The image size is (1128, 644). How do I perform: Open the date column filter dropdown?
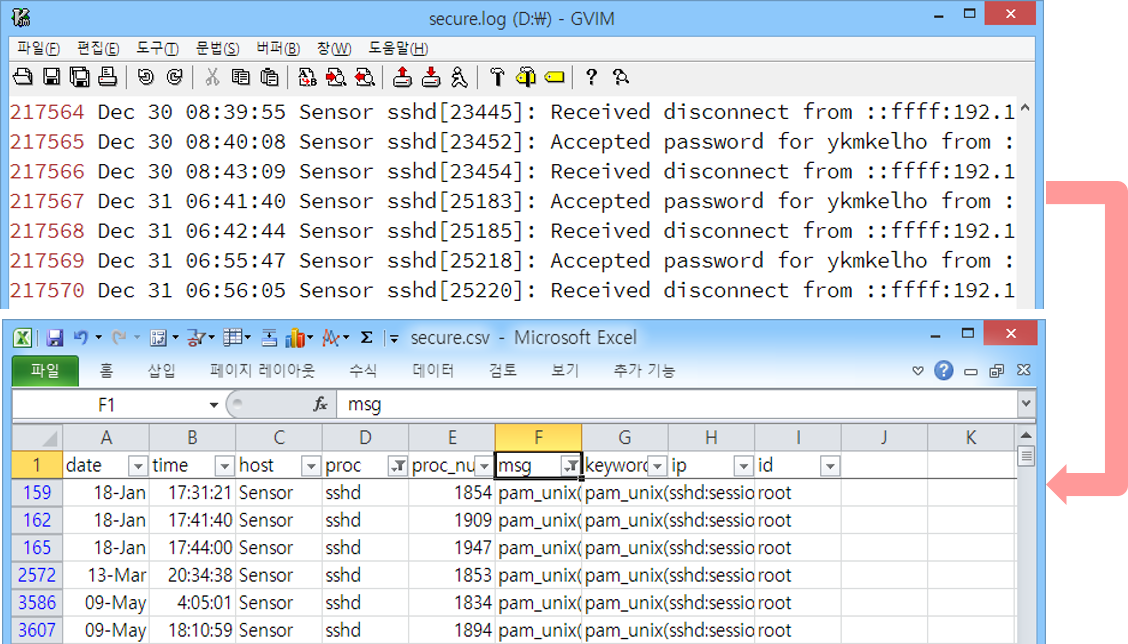click(137, 466)
